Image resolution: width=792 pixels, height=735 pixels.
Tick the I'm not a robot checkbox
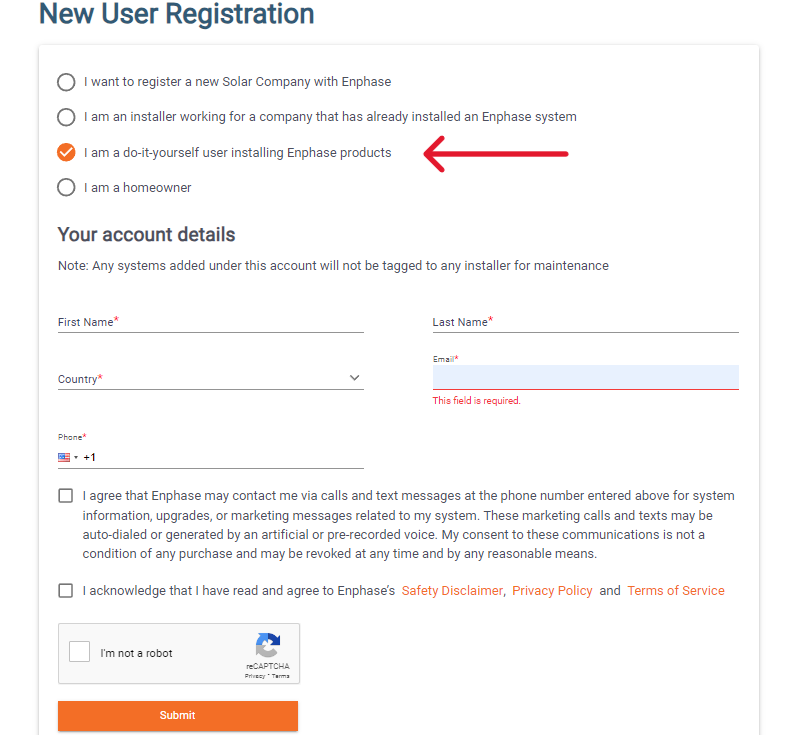[x=79, y=652]
